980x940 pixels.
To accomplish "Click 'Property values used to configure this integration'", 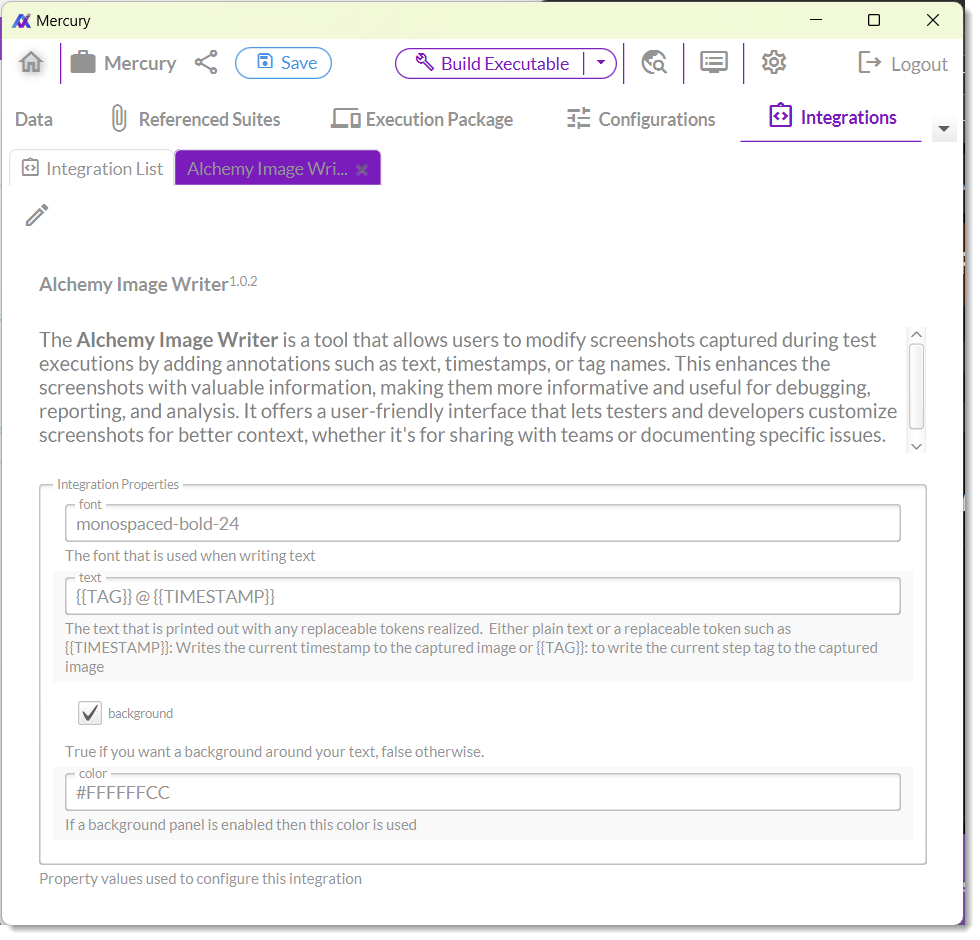I will [200, 879].
